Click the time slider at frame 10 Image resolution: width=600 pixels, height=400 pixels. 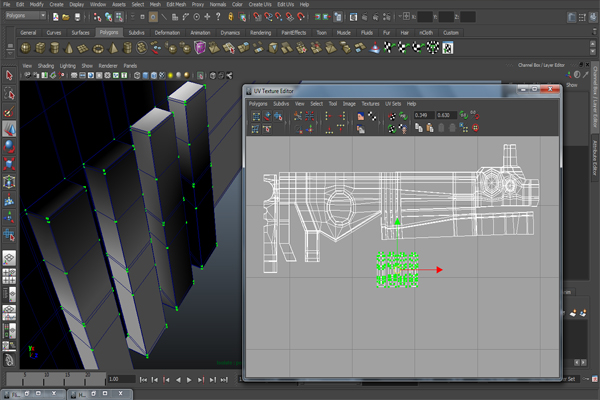[46, 379]
